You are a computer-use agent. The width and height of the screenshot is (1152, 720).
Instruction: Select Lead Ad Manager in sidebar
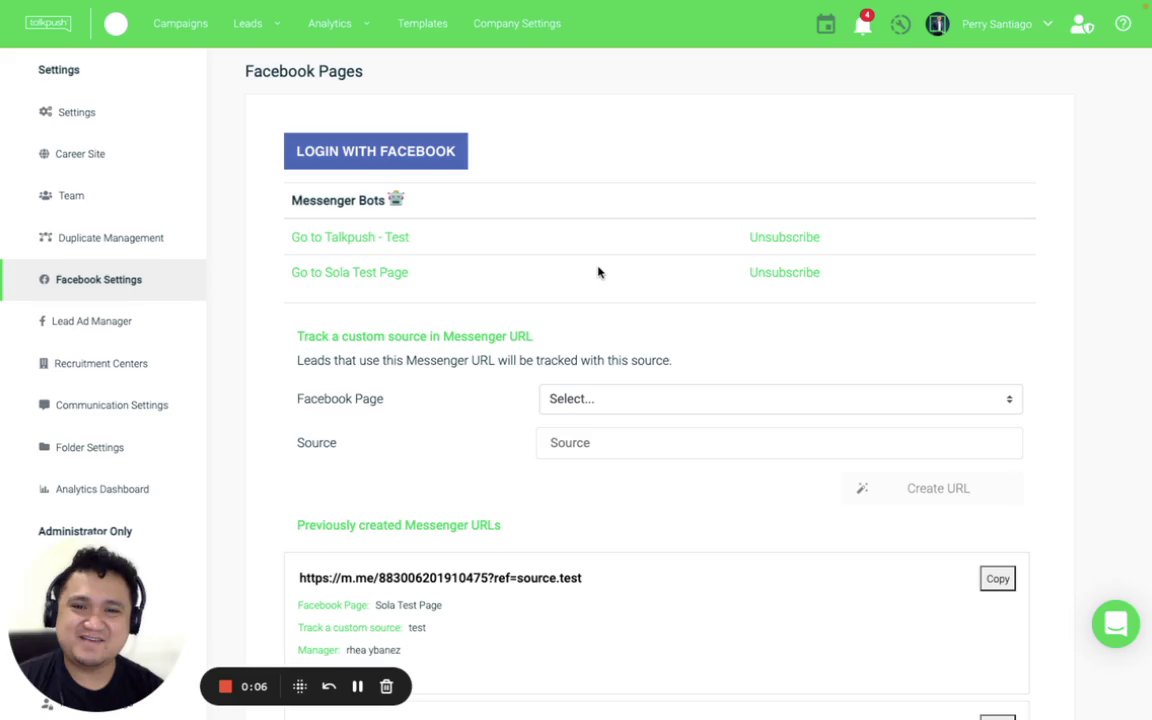pyautogui.click(x=92, y=321)
